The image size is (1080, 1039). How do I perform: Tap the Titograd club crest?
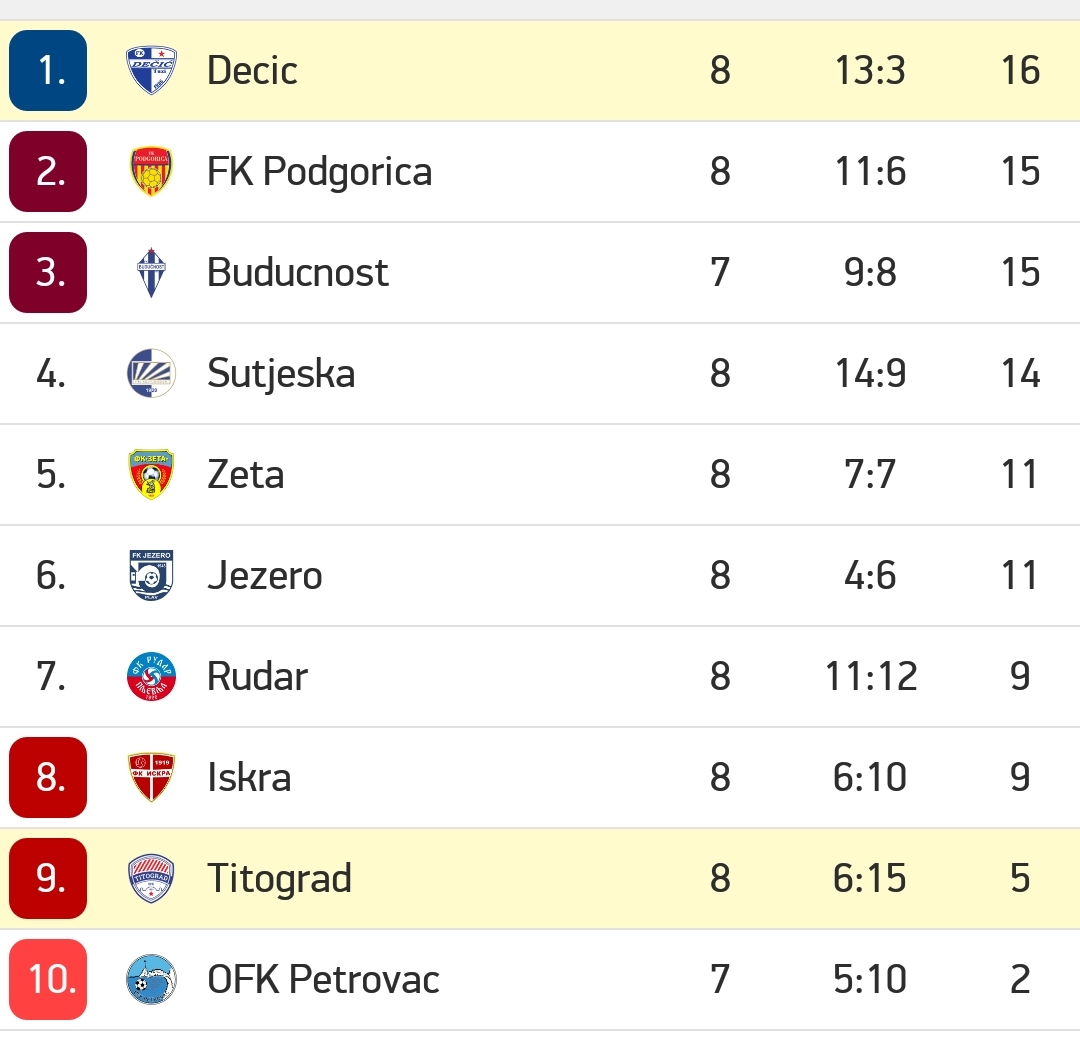coord(152,878)
